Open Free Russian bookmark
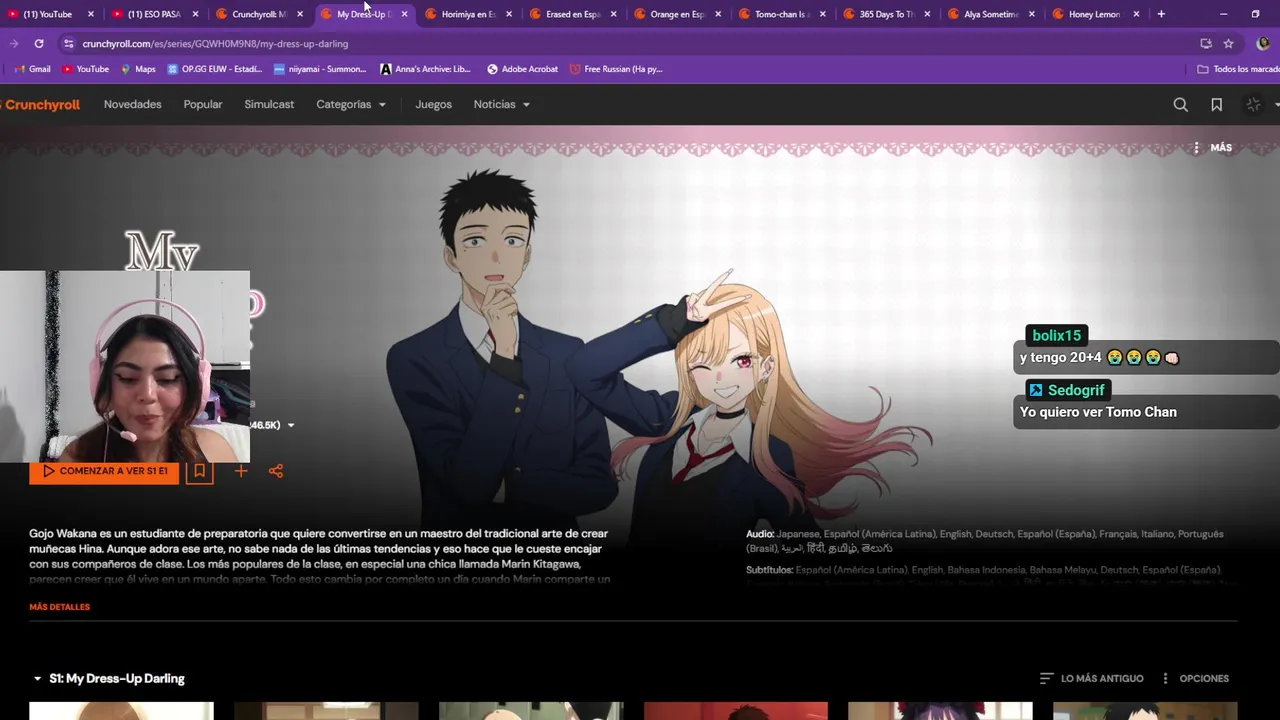The image size is (1280, 720). pyautogui.click(x=616, y=69)
